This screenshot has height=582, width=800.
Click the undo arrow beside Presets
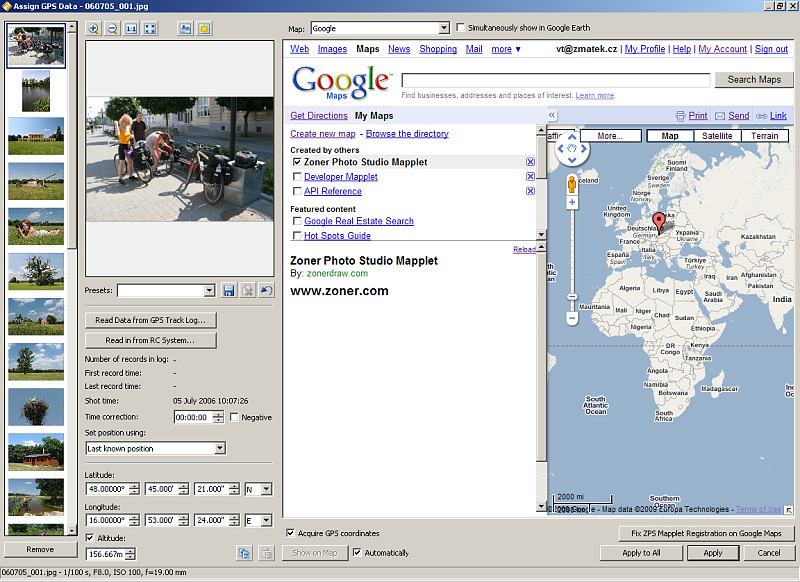coord(266,291)
